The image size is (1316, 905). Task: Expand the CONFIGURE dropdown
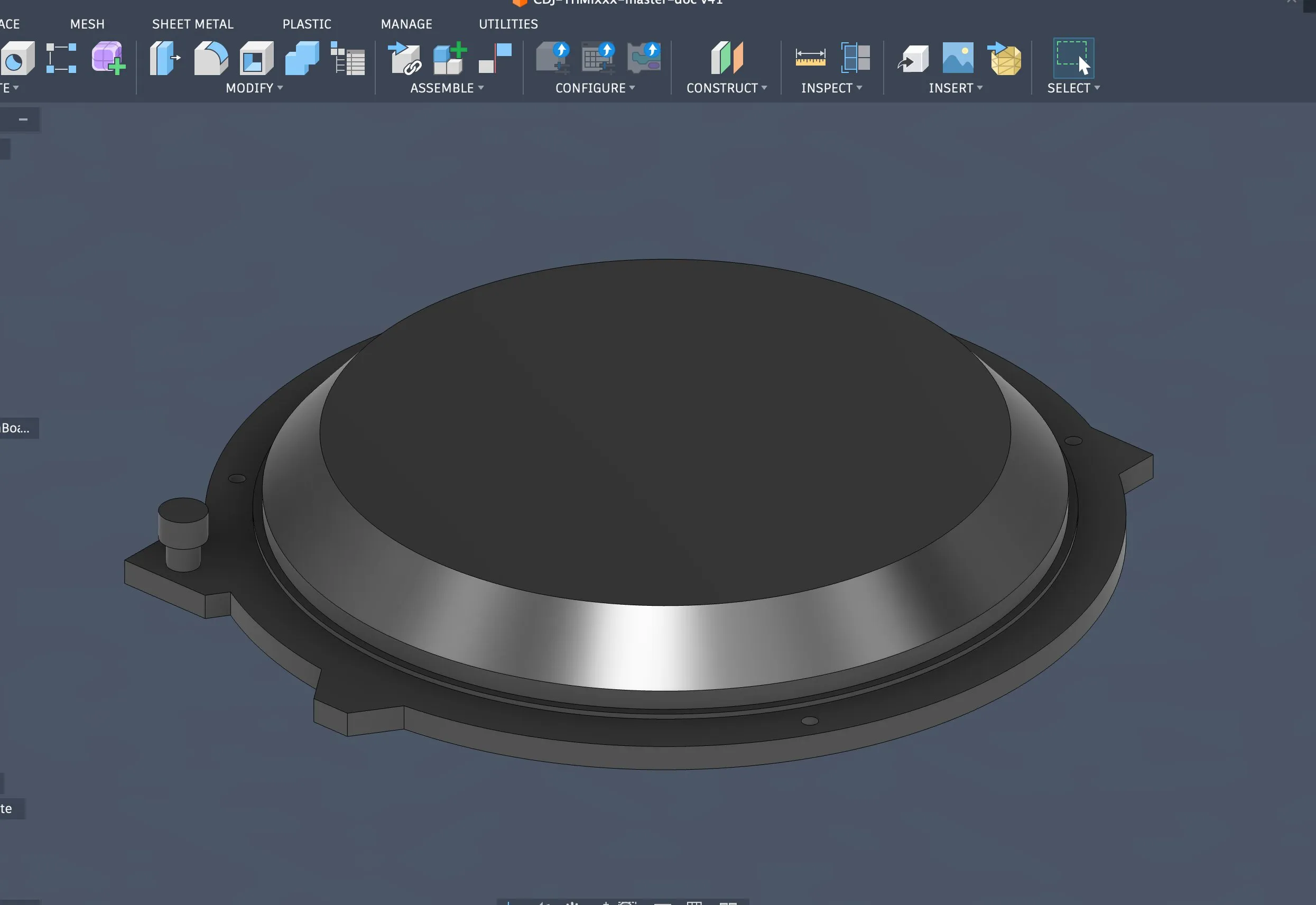click(x=595, y=88)
